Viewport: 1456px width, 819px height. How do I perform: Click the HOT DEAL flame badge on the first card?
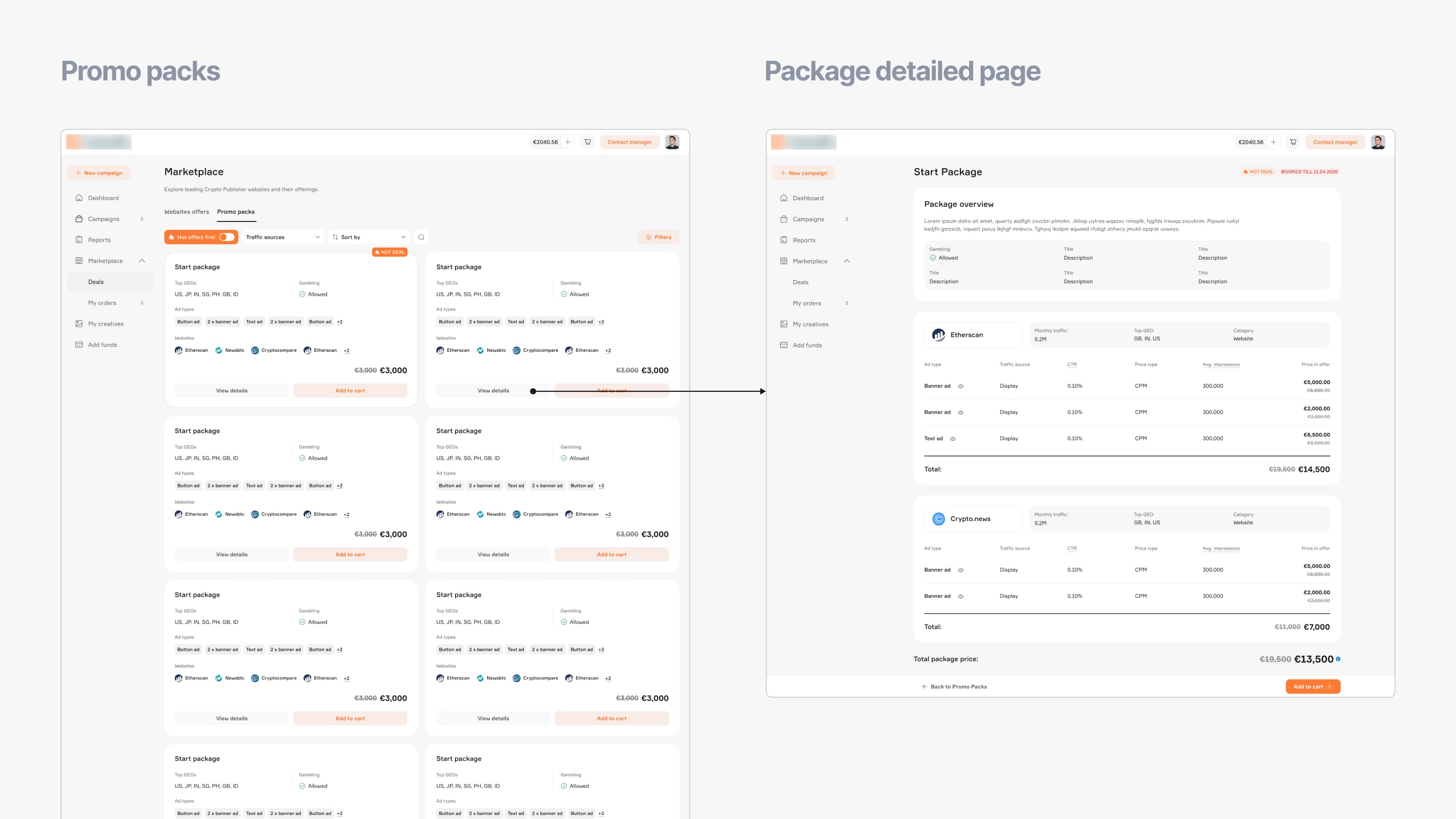point(390,252)
